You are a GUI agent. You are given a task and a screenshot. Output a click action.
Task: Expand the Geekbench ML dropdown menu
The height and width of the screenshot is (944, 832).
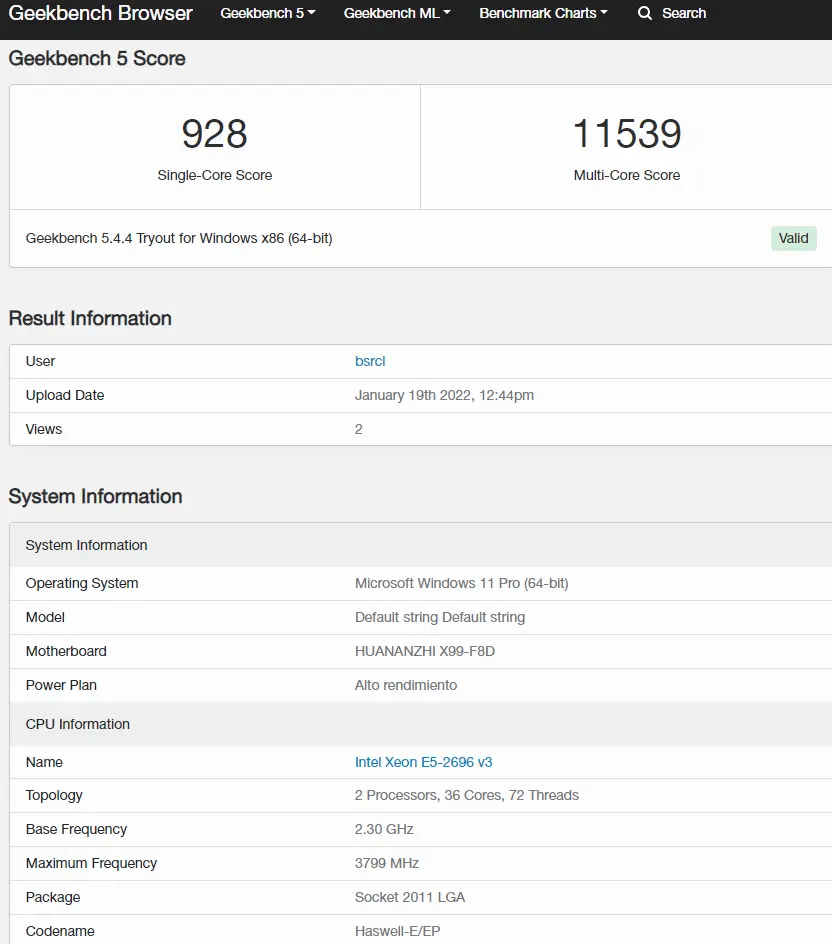pos(397,13)
